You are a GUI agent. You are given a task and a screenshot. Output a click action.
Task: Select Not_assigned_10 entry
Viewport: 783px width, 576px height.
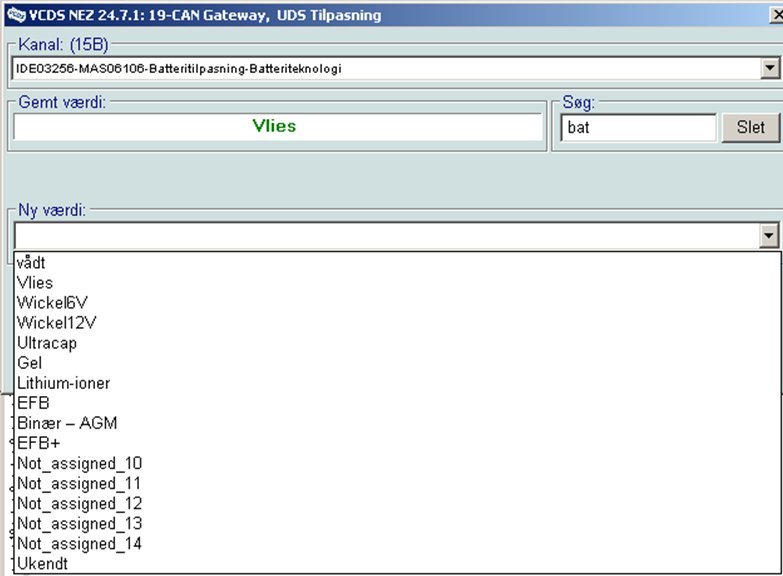[x=79, y=463]
